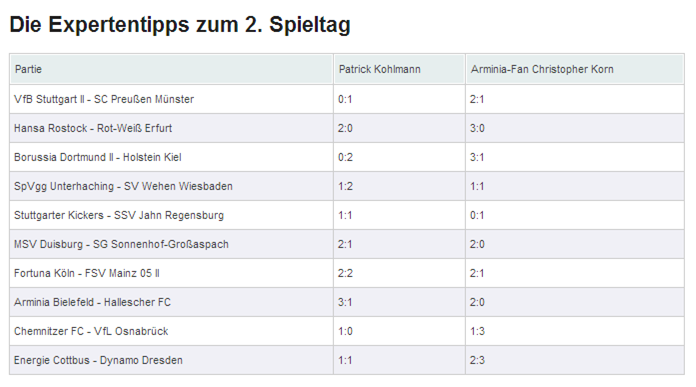Click Korn's 3:0 tip for Hansa Rostock match
The height and width of the screenshot is (387, 696).
(x=477, y=128)
